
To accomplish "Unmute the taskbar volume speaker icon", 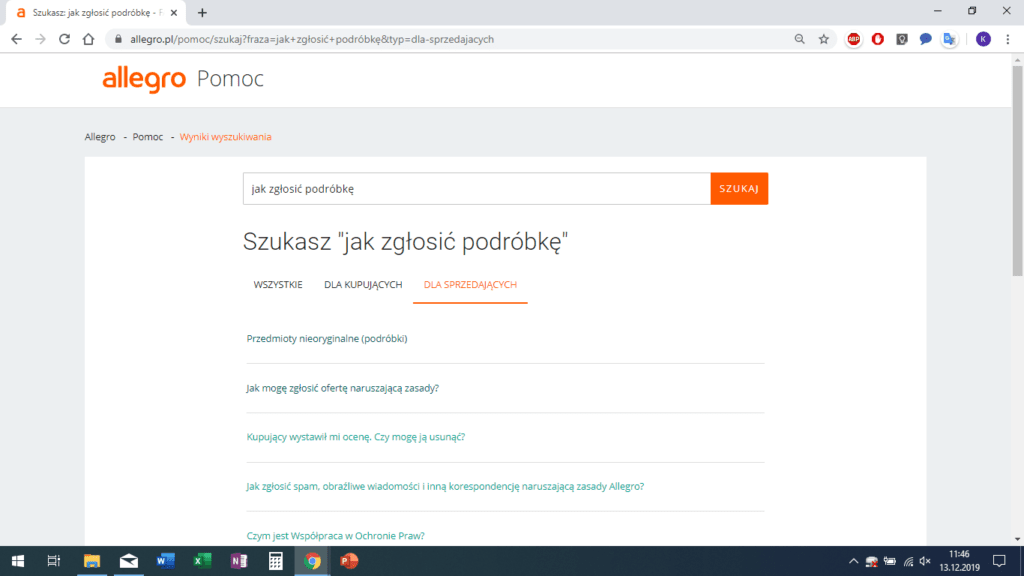I will [925, 561].
